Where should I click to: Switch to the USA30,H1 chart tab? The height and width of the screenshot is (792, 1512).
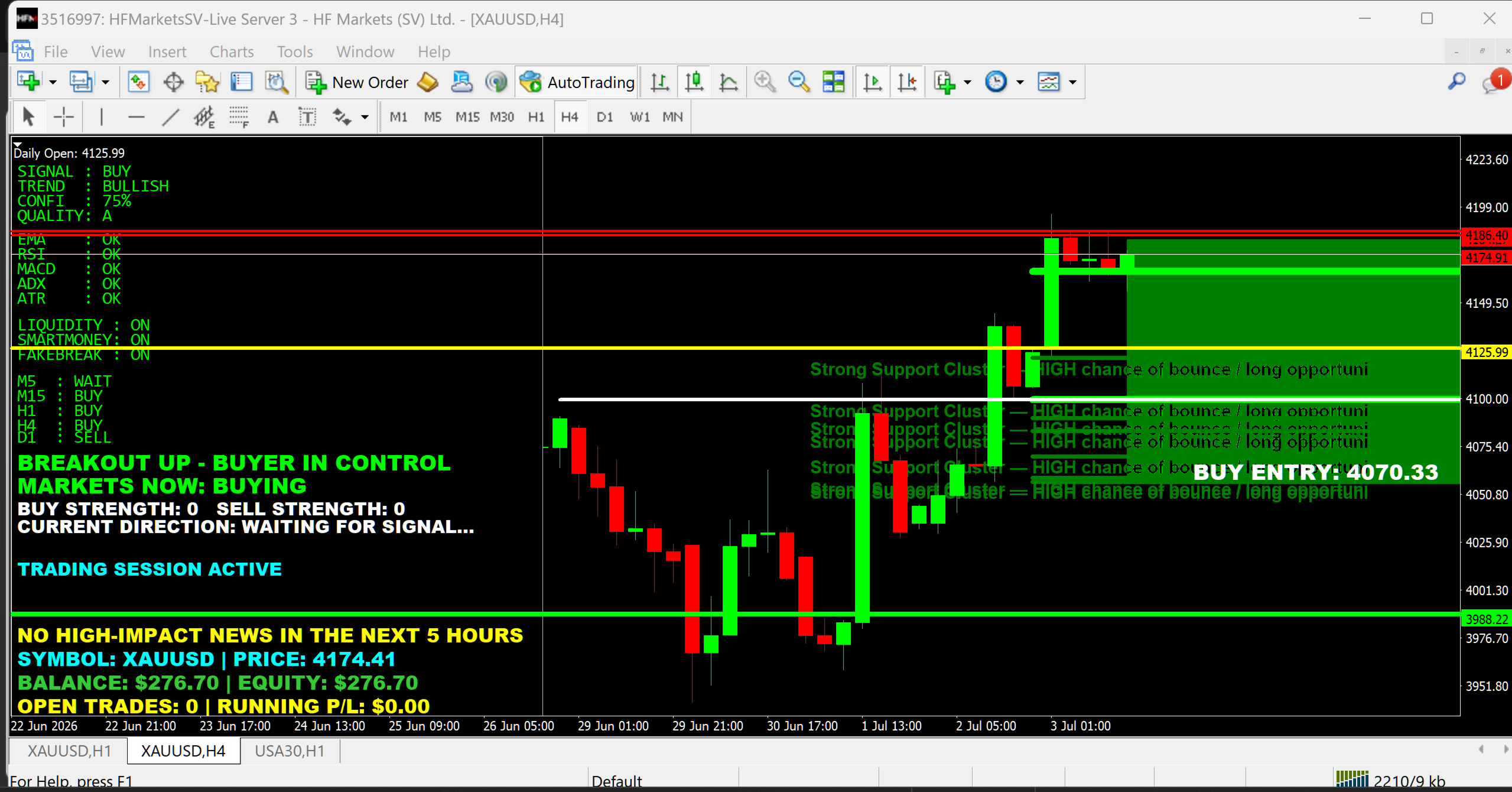click(290, 751)
